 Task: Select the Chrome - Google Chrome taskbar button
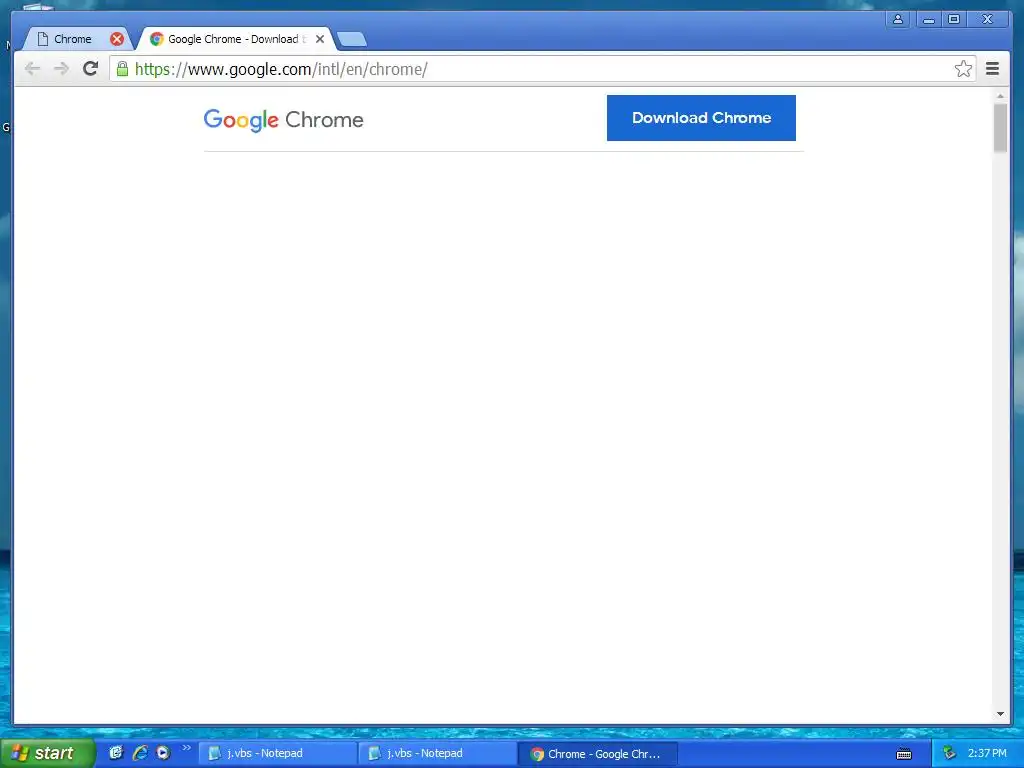[598, 754]
